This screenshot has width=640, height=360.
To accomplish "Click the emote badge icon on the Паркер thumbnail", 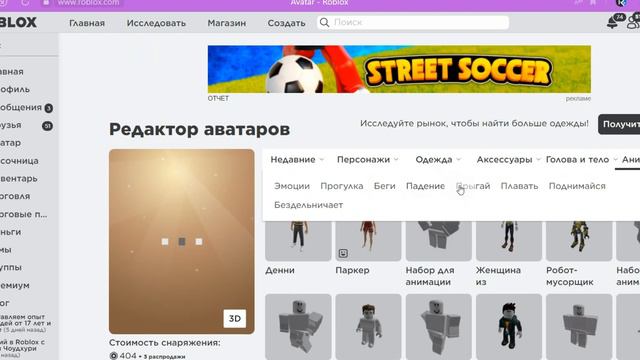I will [343, 253].
